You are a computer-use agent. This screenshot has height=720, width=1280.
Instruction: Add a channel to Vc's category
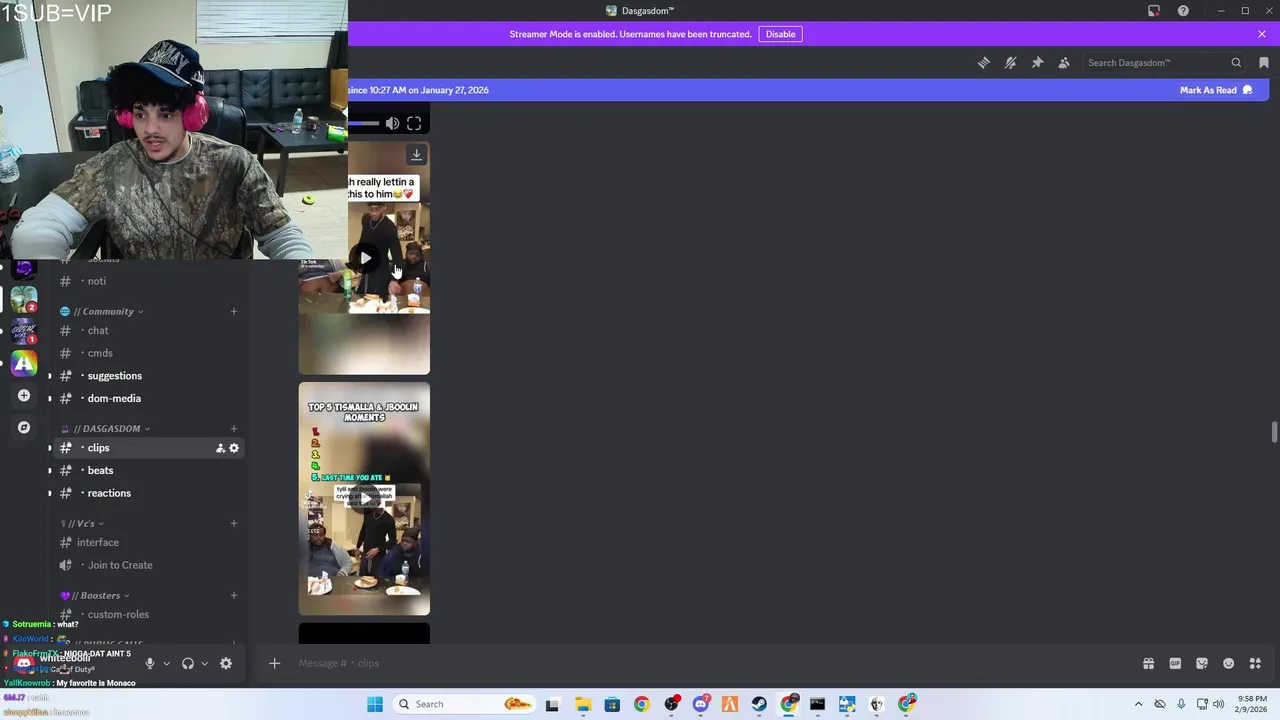(x=234, y=523)
